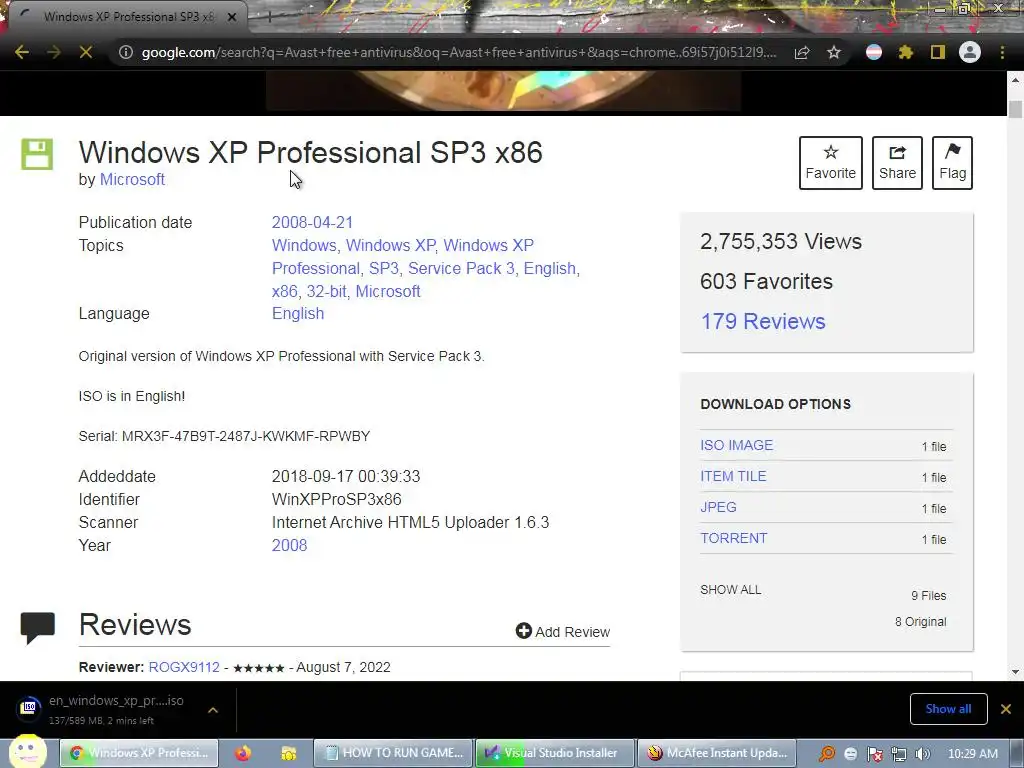
Task: Expand SHOW ALL download files
Action: point(731,590)
